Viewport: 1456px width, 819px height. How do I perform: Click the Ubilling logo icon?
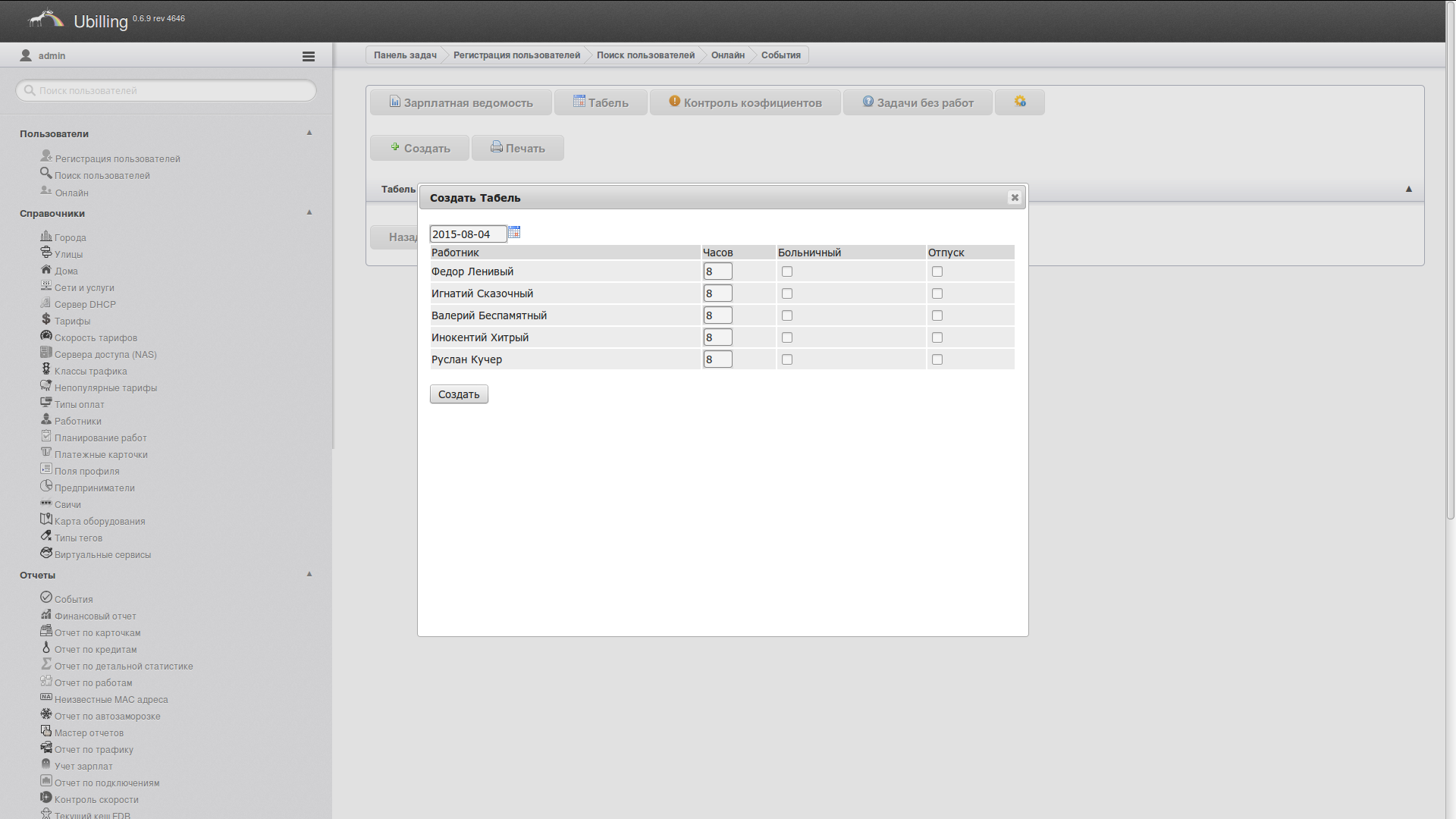click(45, 20)
